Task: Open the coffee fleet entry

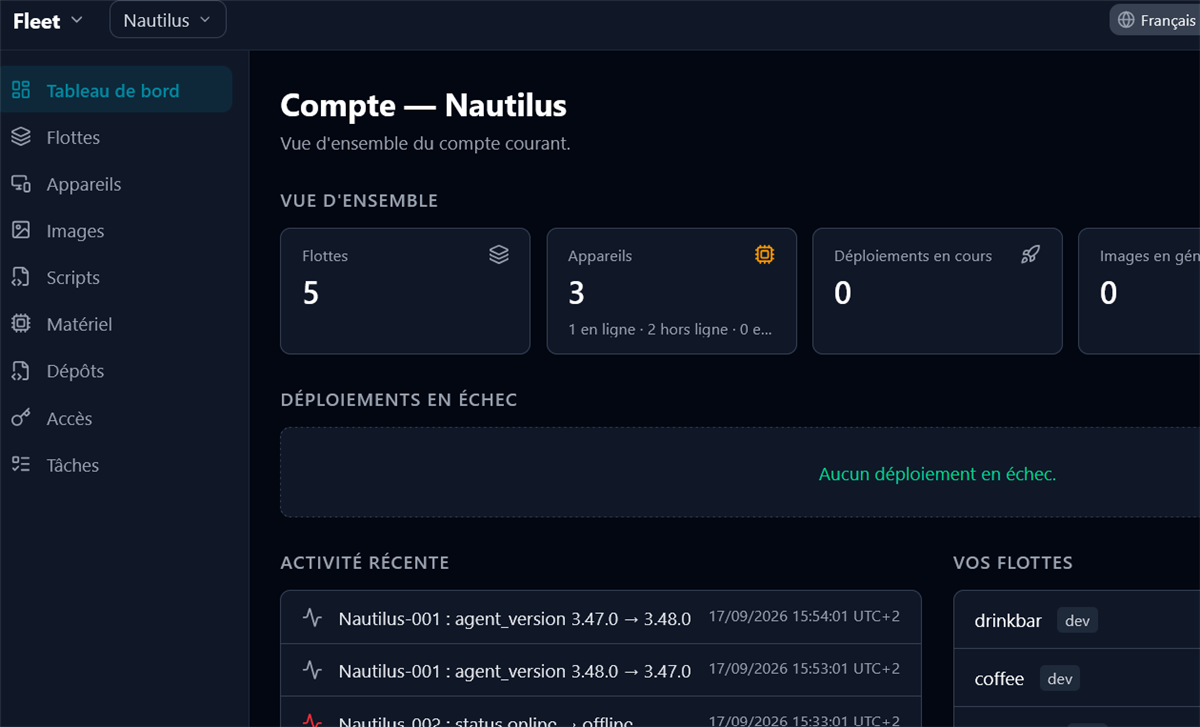Action: [1077, 679]
